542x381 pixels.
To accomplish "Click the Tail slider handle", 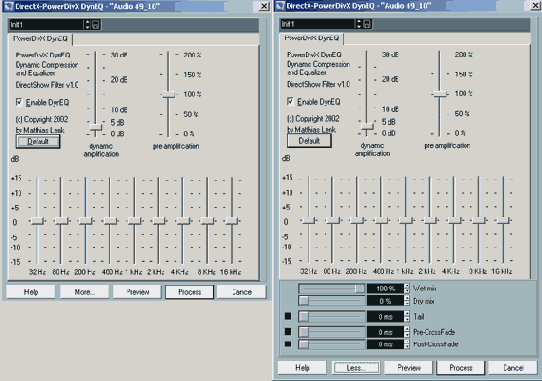I will click(x=304, y=316).
